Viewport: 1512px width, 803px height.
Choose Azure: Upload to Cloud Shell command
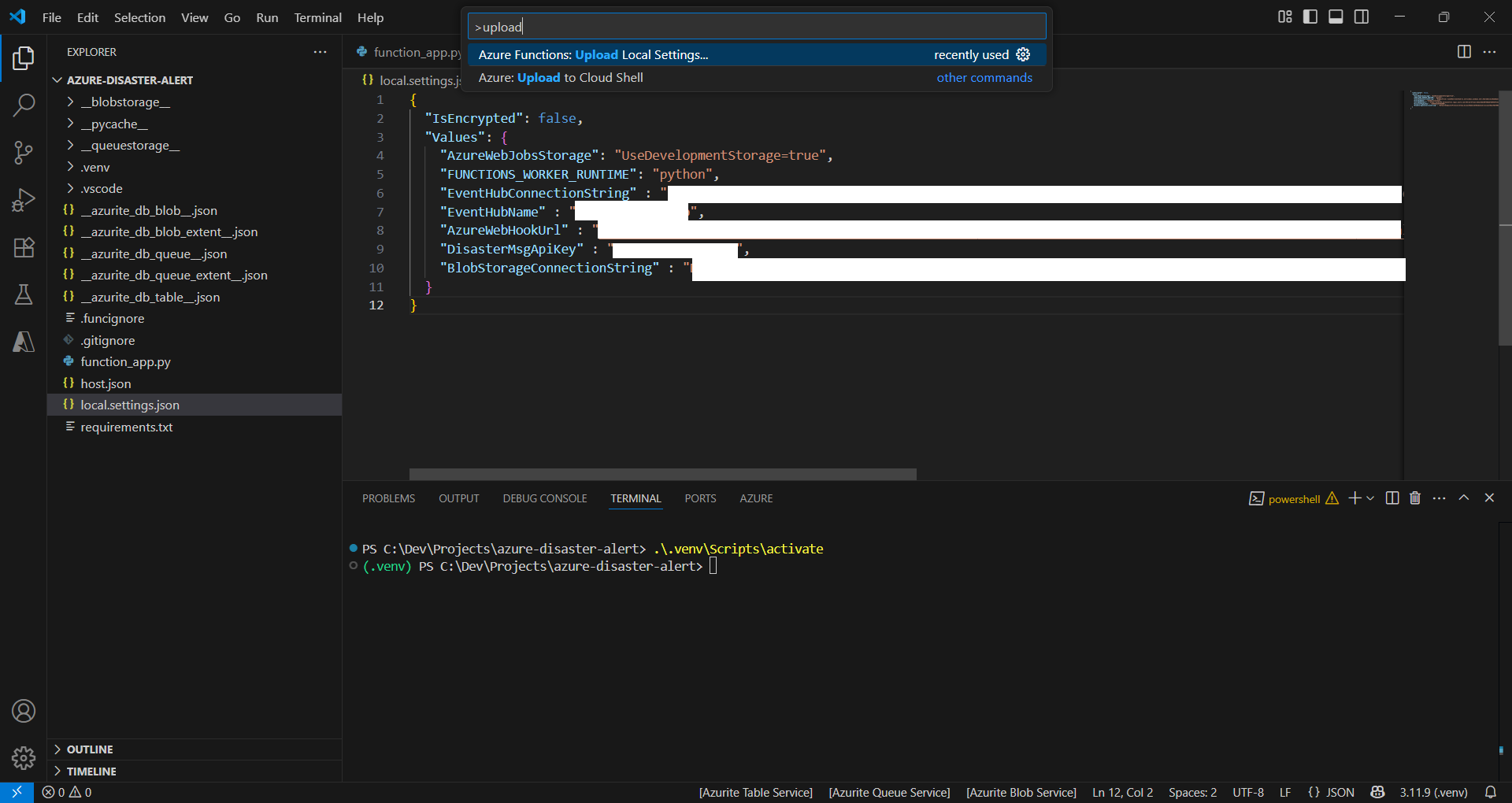[756, 77]
